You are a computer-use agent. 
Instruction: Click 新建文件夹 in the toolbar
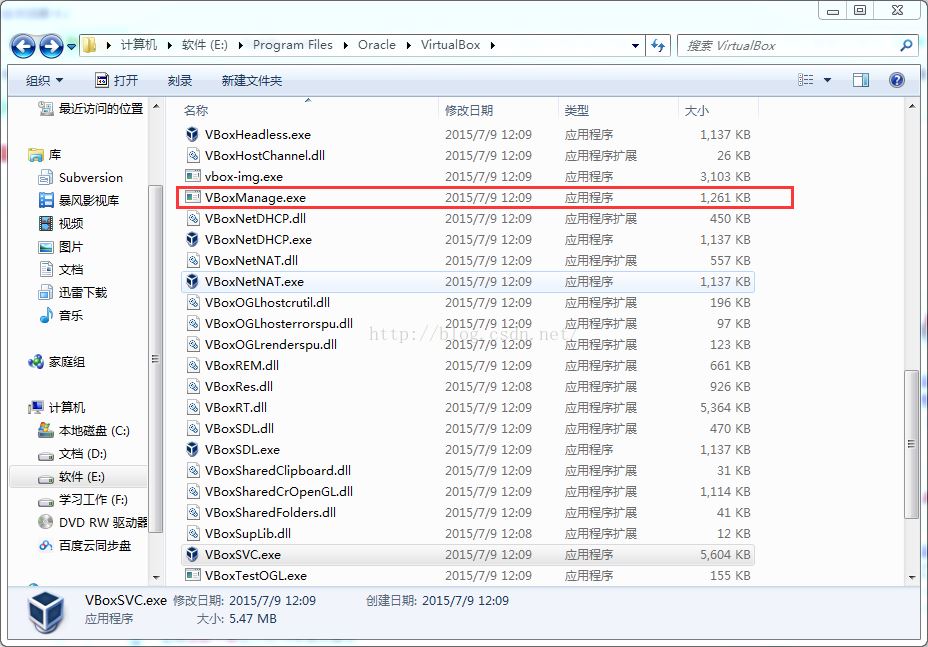[252, 81]
